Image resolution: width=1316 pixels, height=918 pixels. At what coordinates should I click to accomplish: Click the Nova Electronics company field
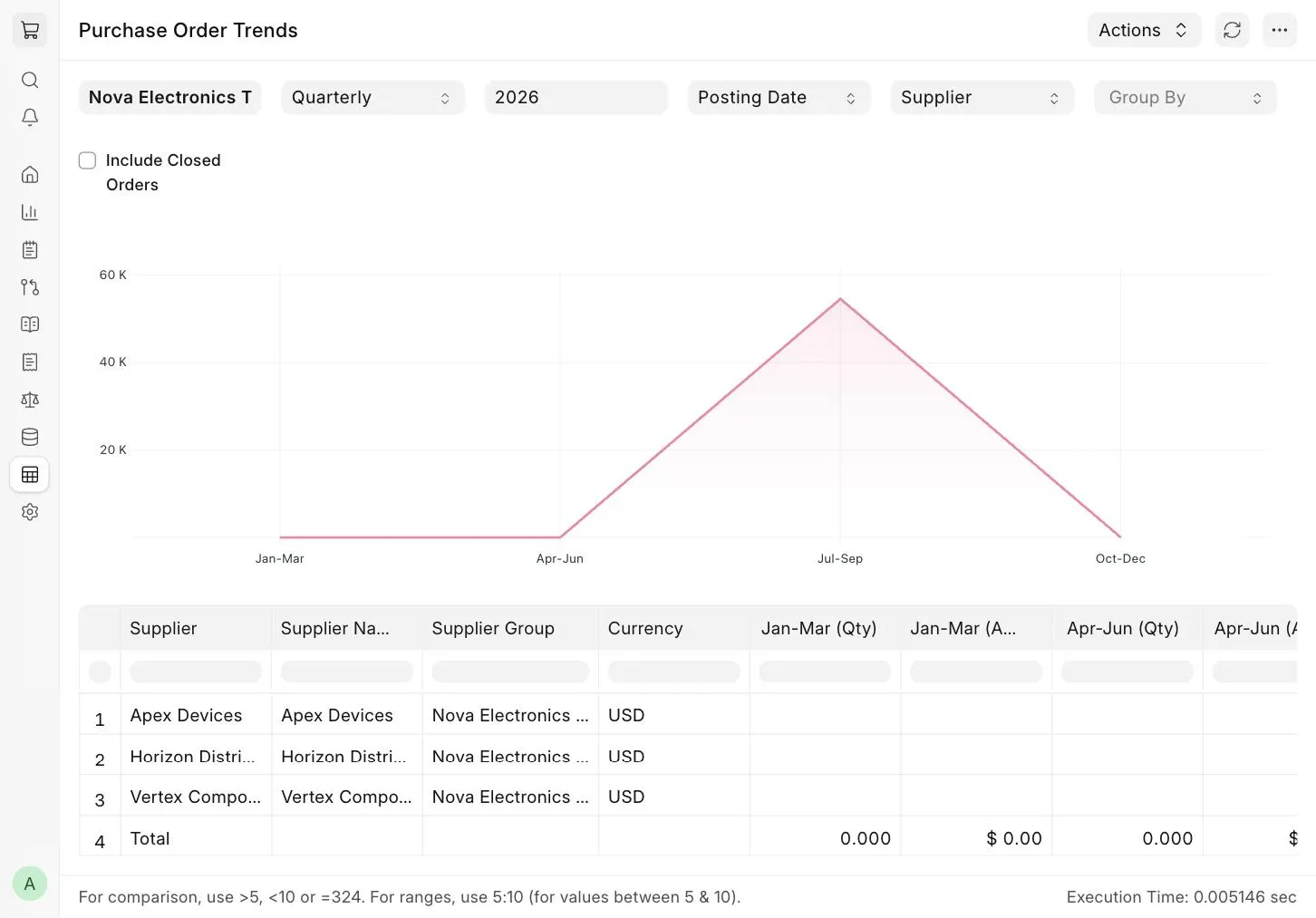pyautogui.click(x=170, y=98)
